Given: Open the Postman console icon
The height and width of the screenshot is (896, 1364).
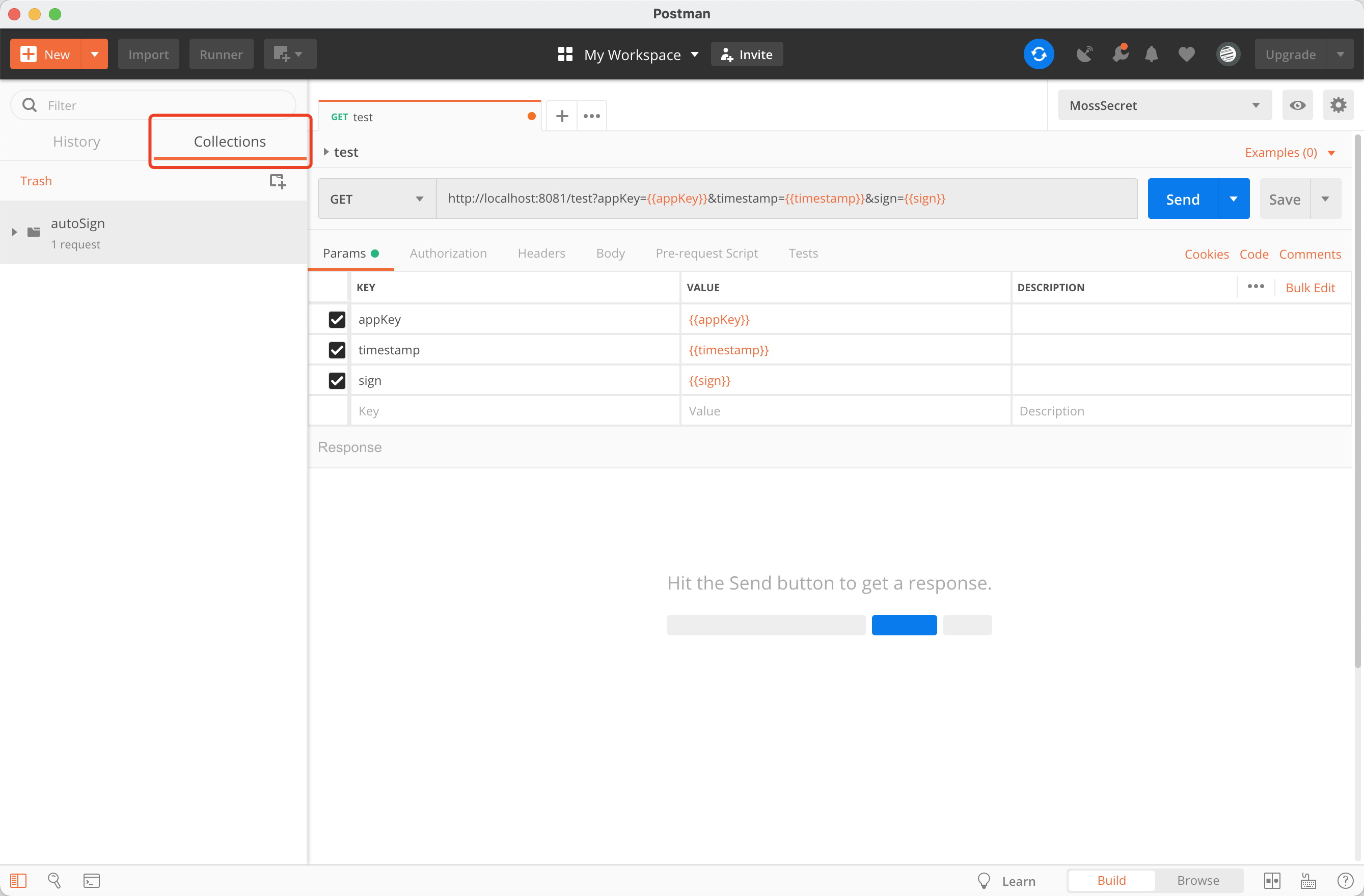Looking at the screenshot, I should [92, 881].
